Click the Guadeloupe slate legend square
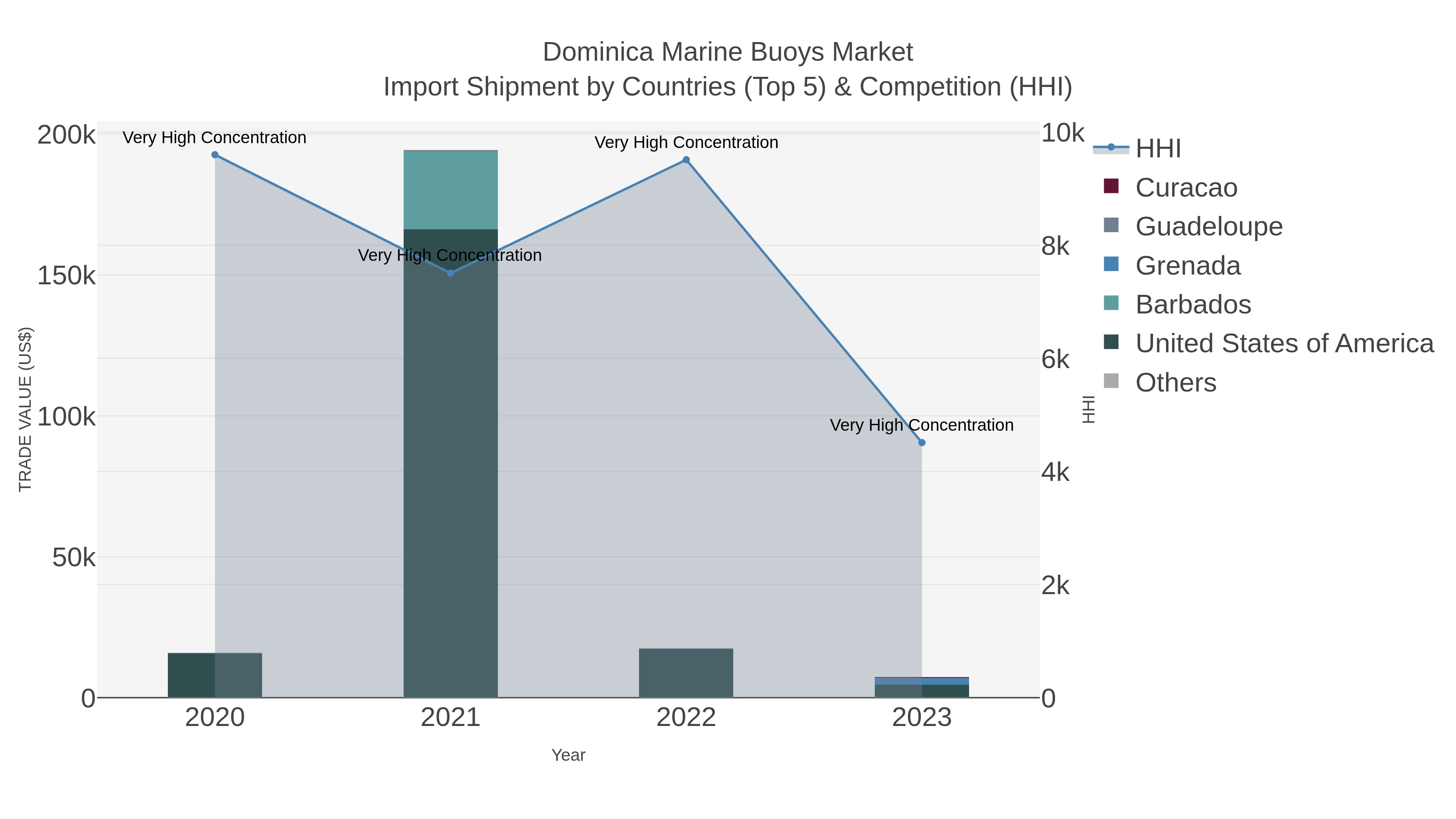1456x819 pixels. coord(1111,225)
